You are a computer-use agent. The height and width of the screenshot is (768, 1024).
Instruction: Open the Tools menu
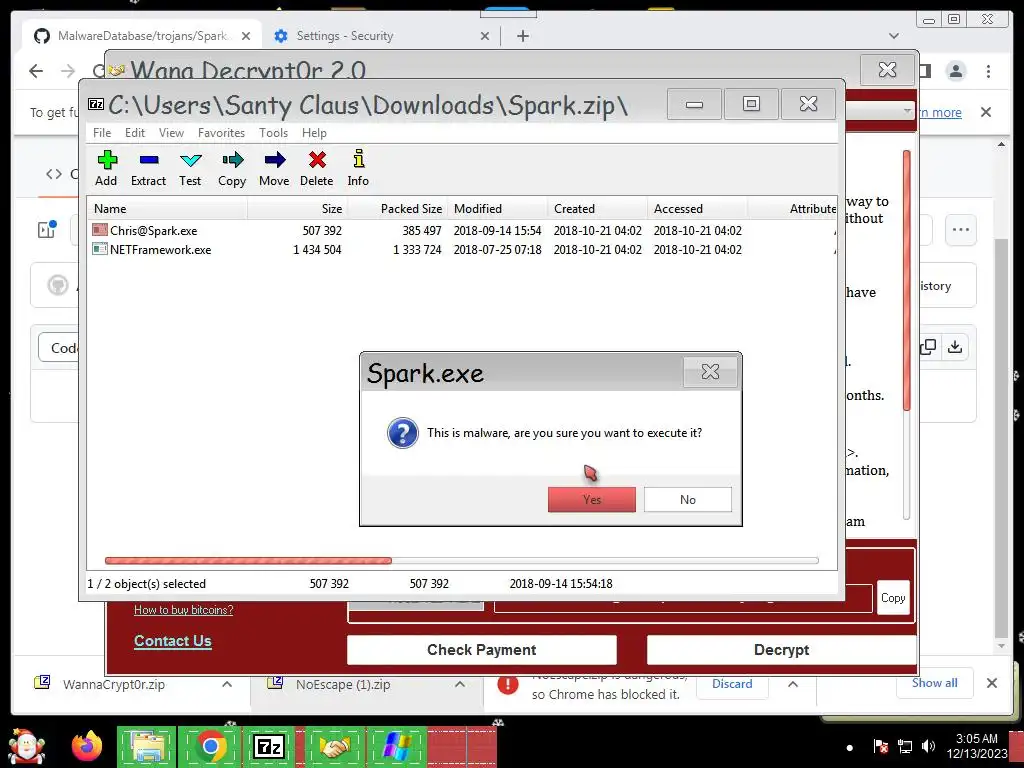(x=273, y=133)
